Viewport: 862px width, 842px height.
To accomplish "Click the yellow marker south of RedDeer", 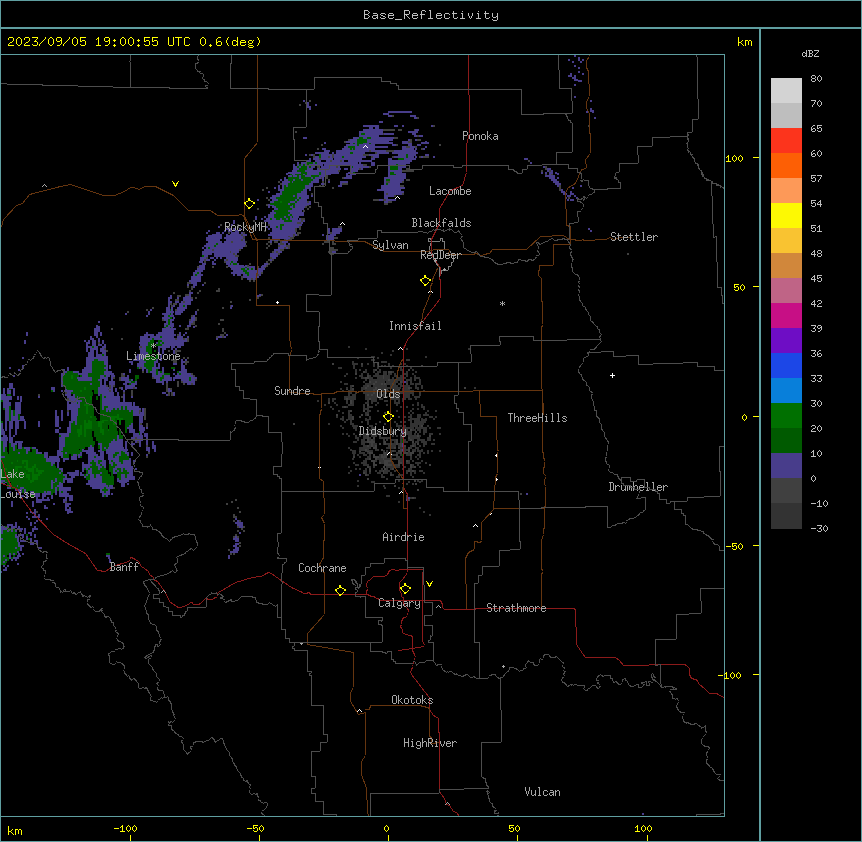I will coord(426,281).
